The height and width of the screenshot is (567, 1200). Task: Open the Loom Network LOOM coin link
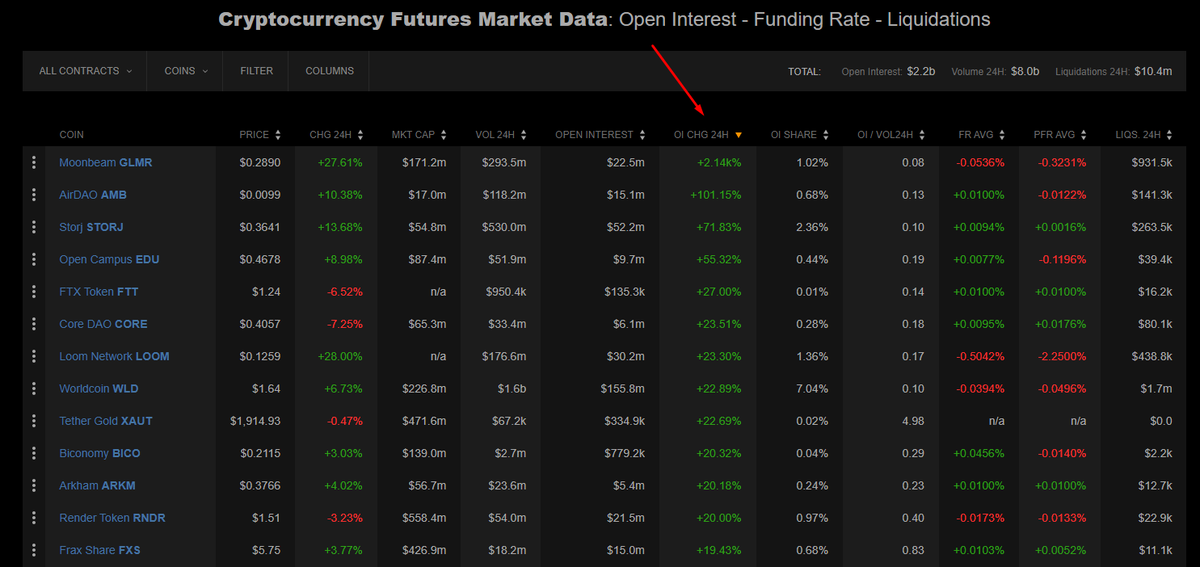click(114, 356)
